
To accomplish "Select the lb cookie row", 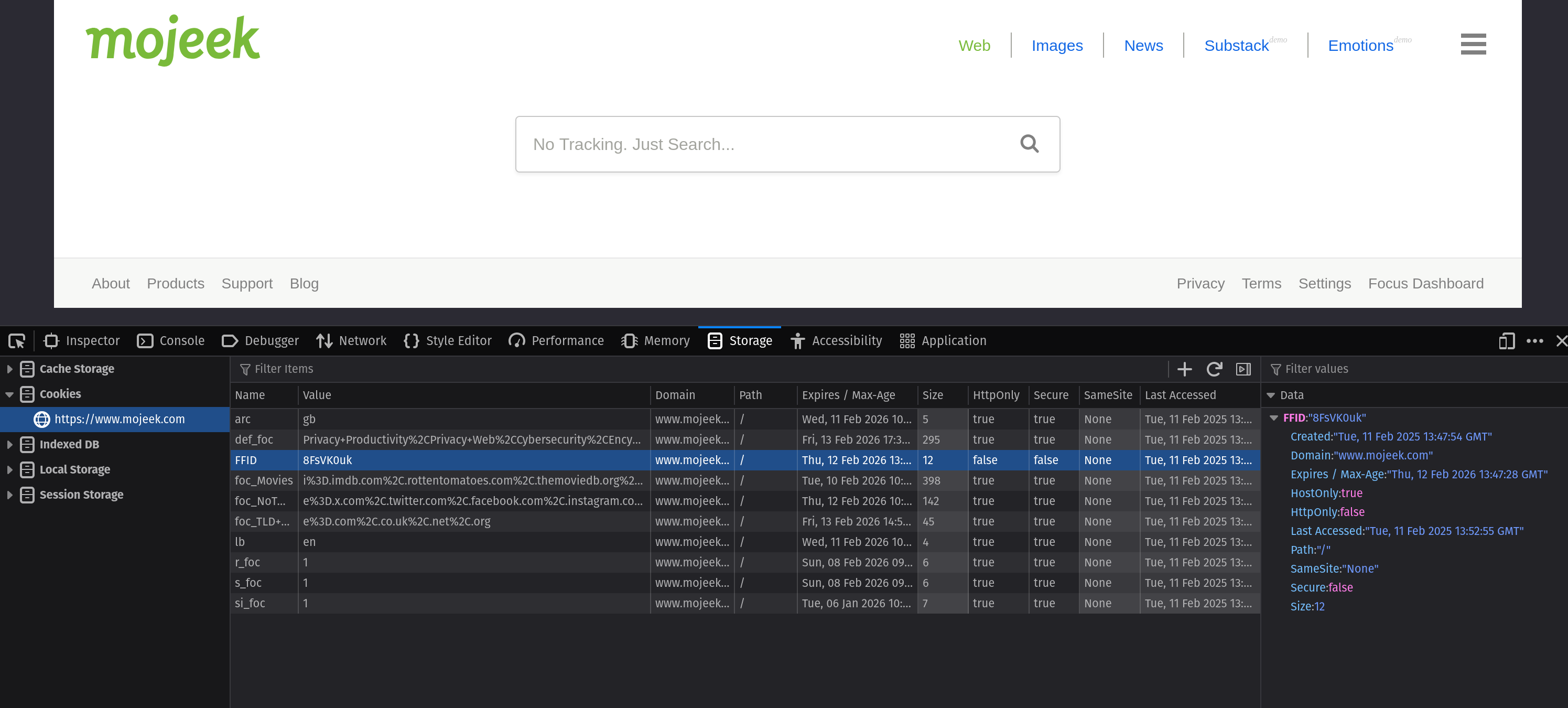I will pyautogui.click(x=745, y=542).
